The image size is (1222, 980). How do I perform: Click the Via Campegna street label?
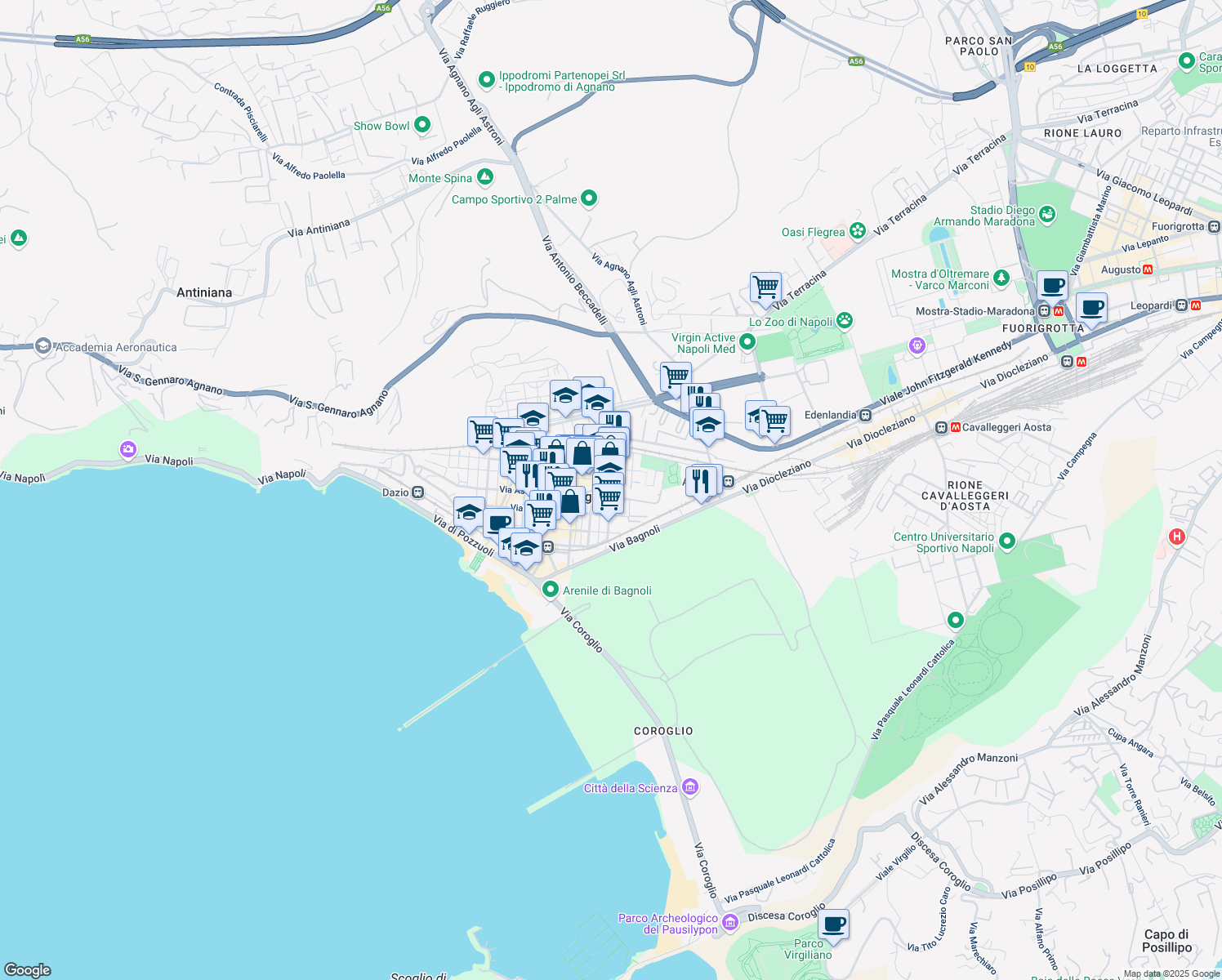pos(1077,456)
